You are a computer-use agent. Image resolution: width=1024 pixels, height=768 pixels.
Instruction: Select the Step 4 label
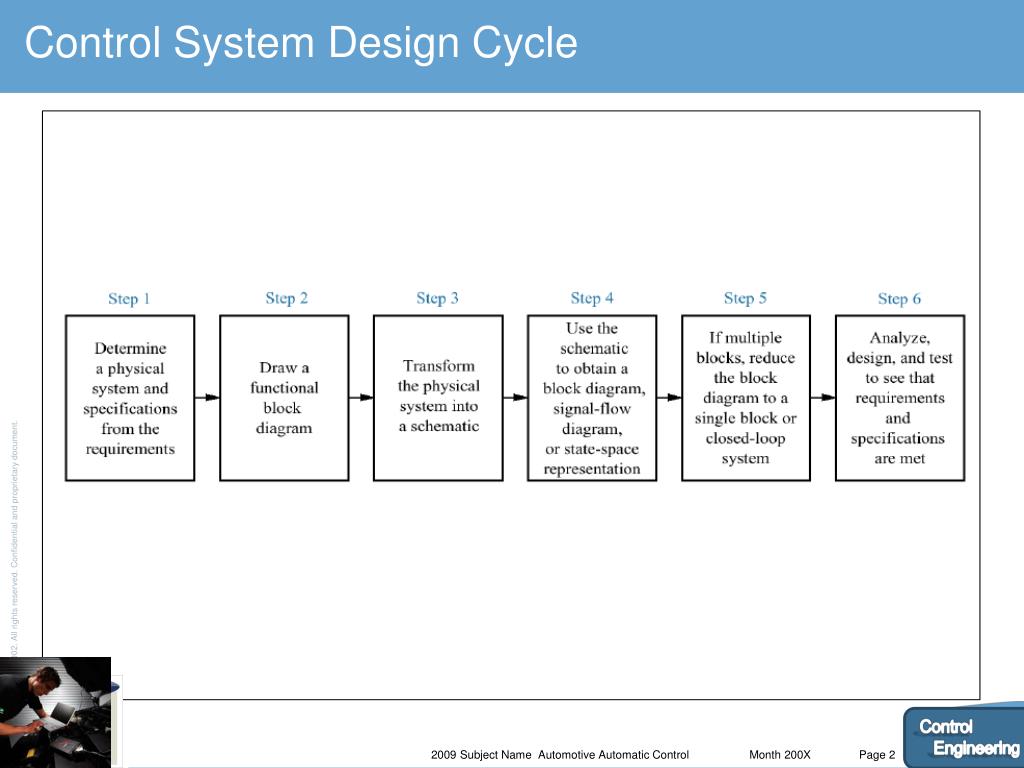(x=592, y=298)
